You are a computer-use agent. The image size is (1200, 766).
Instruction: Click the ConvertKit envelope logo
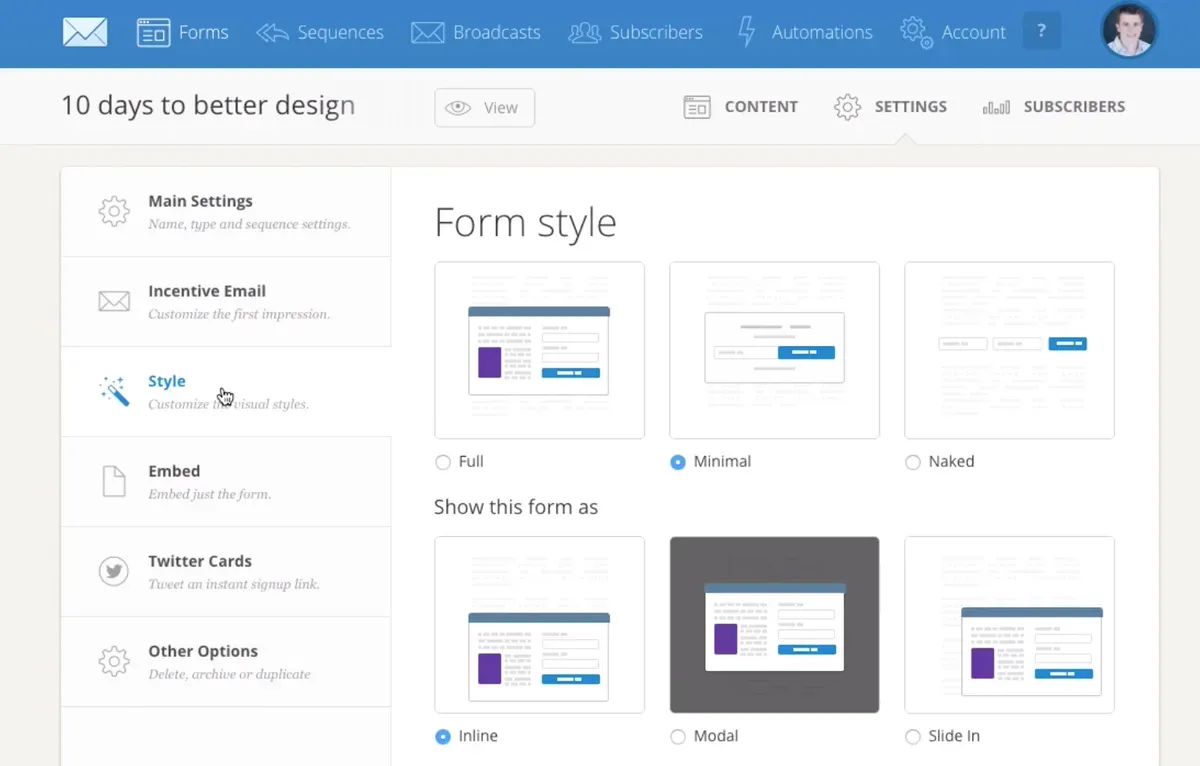coord(84,31)
